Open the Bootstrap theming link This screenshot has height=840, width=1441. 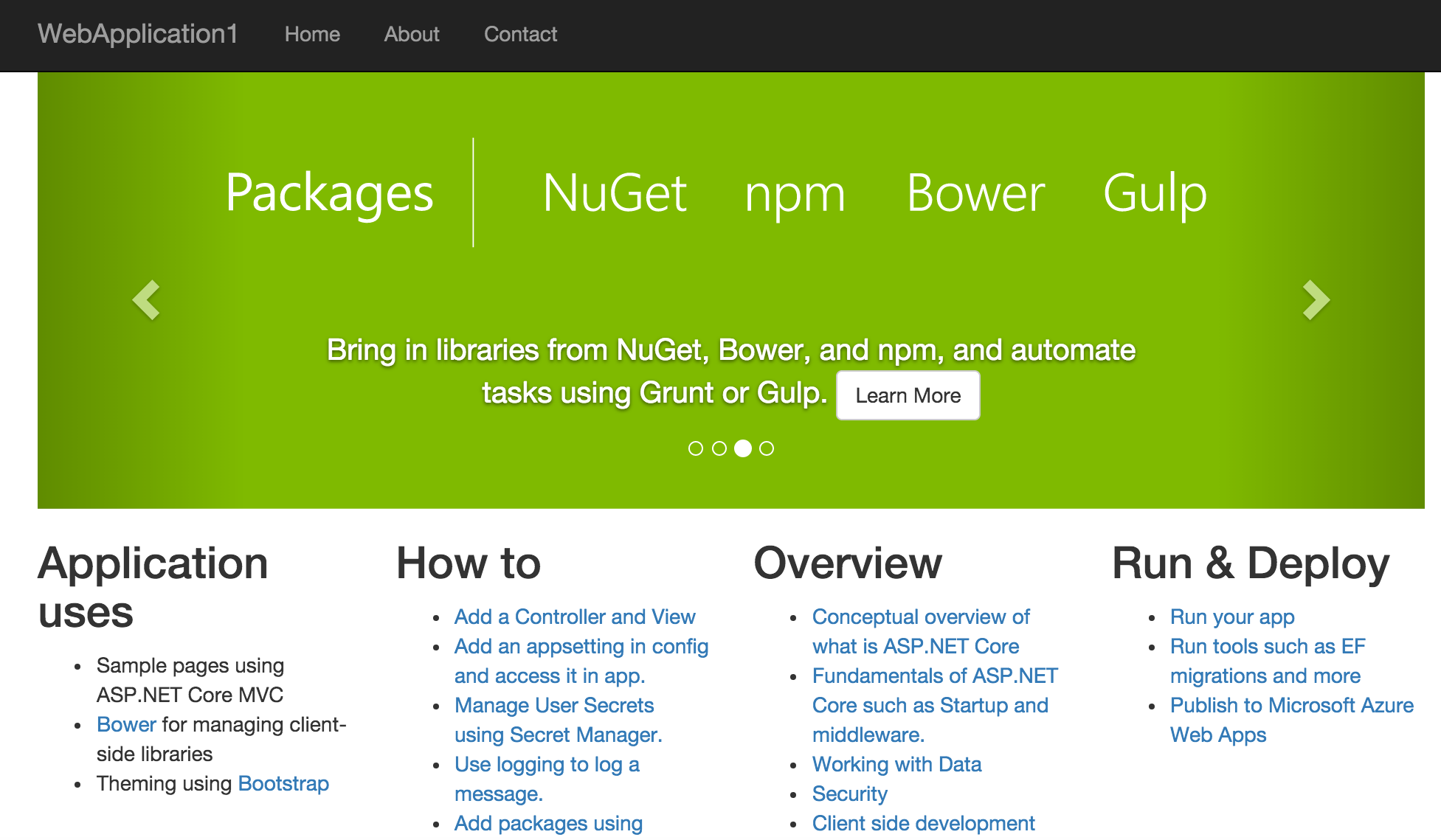point(283,783)
